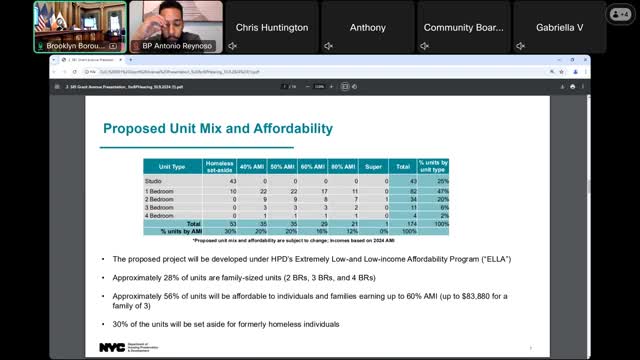Rotate the PDF with the rotate icon
The image size is (640, 360).
click(354, 87)
